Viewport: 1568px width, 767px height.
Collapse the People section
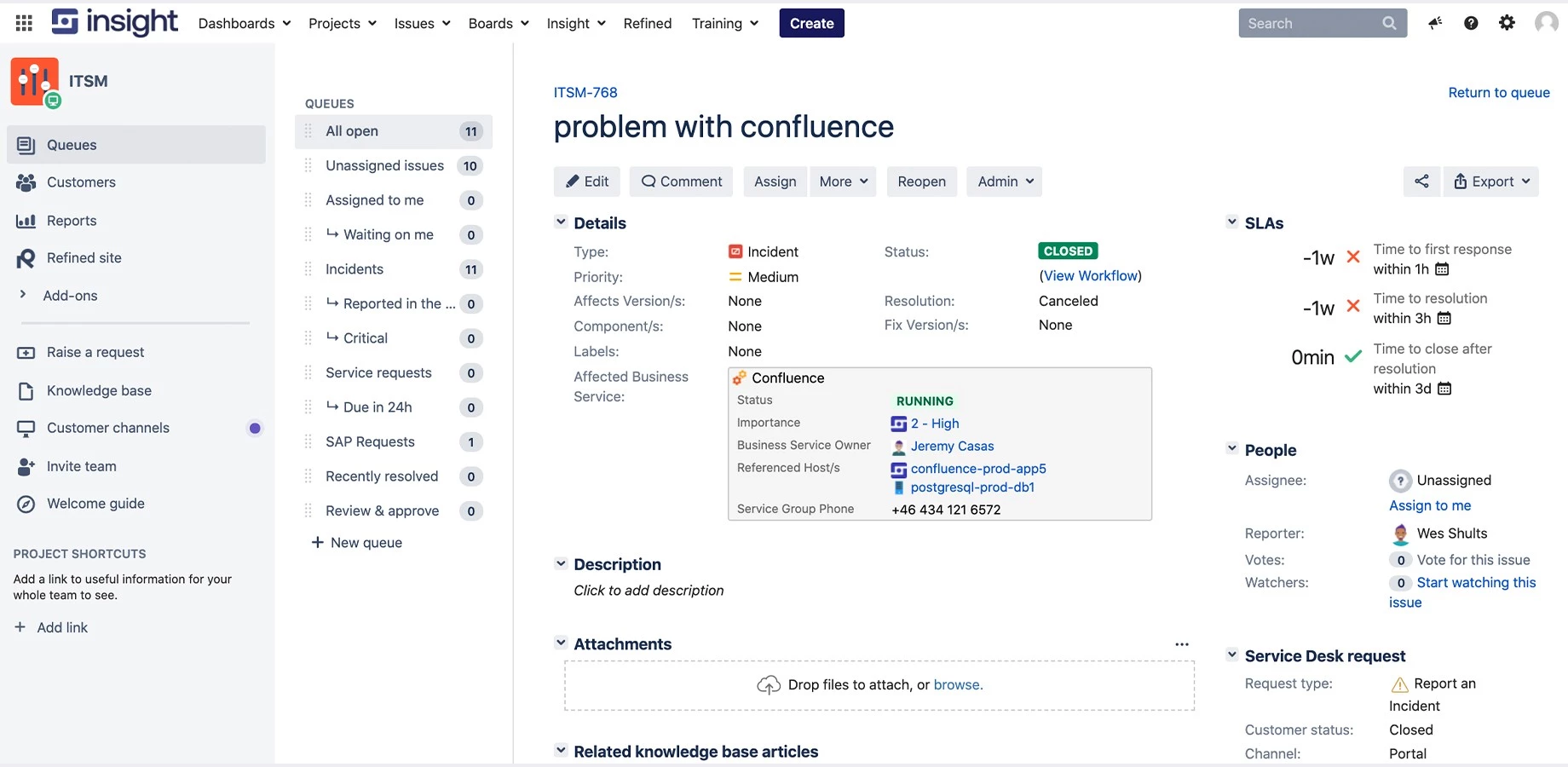coord(1231,449)
